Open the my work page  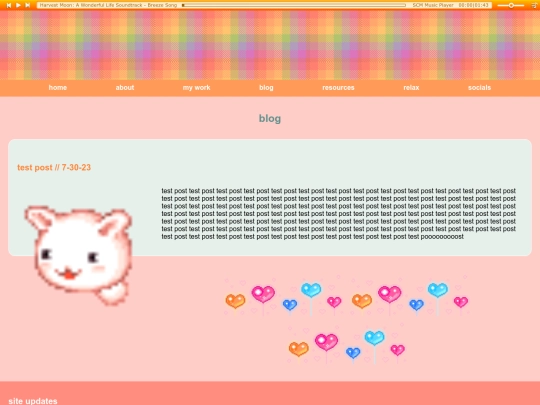pos(196,87)
